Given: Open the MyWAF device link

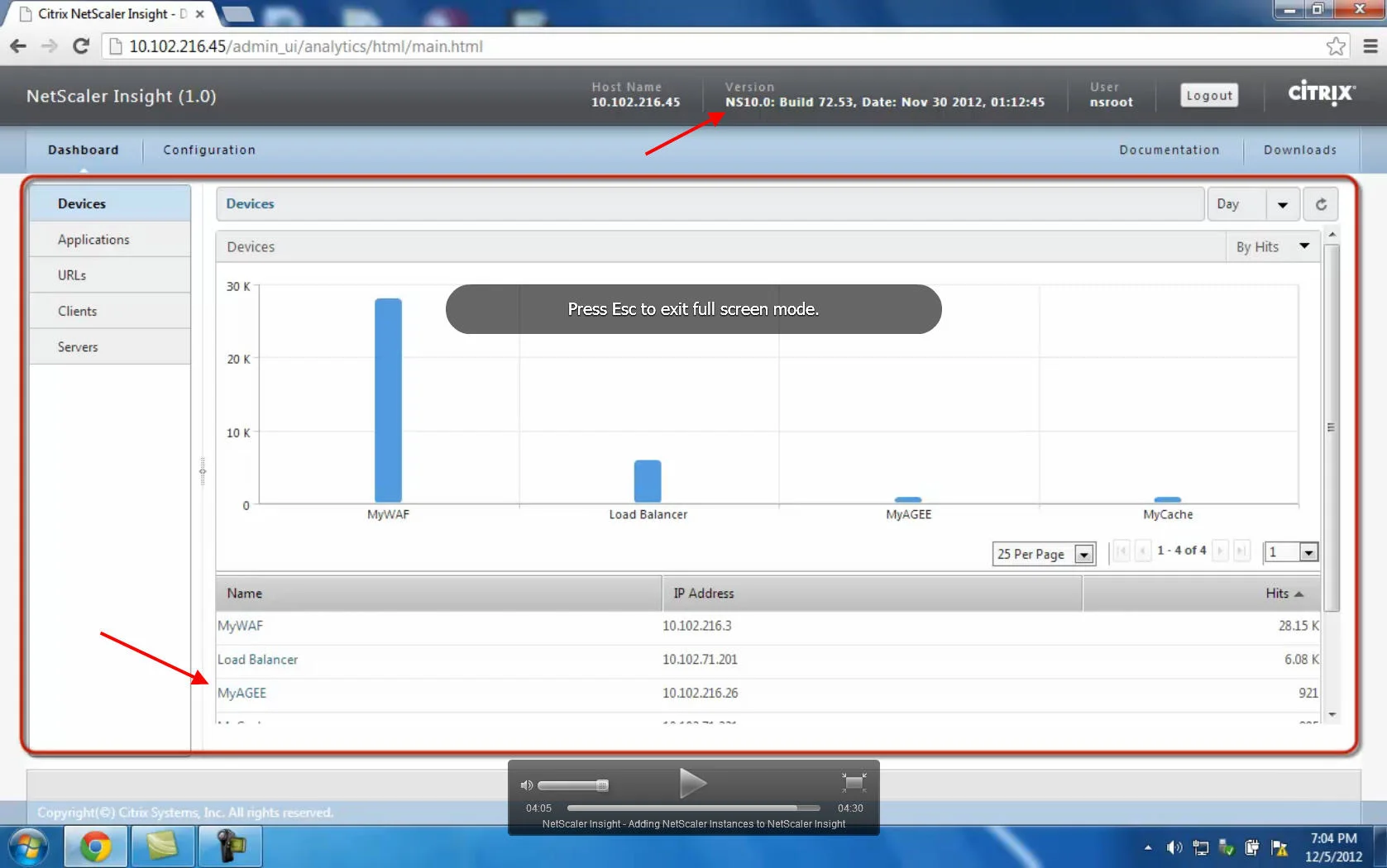Looking at the screenshot, I should point(240,626).
